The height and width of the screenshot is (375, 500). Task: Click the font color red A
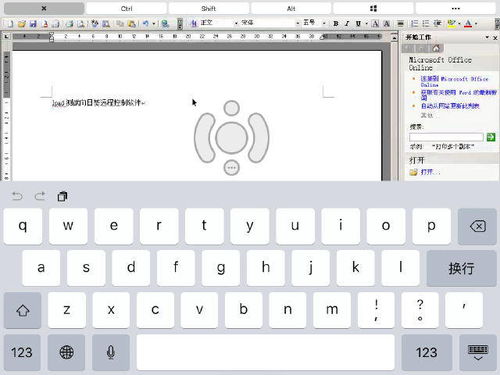[x=468, y=24]
